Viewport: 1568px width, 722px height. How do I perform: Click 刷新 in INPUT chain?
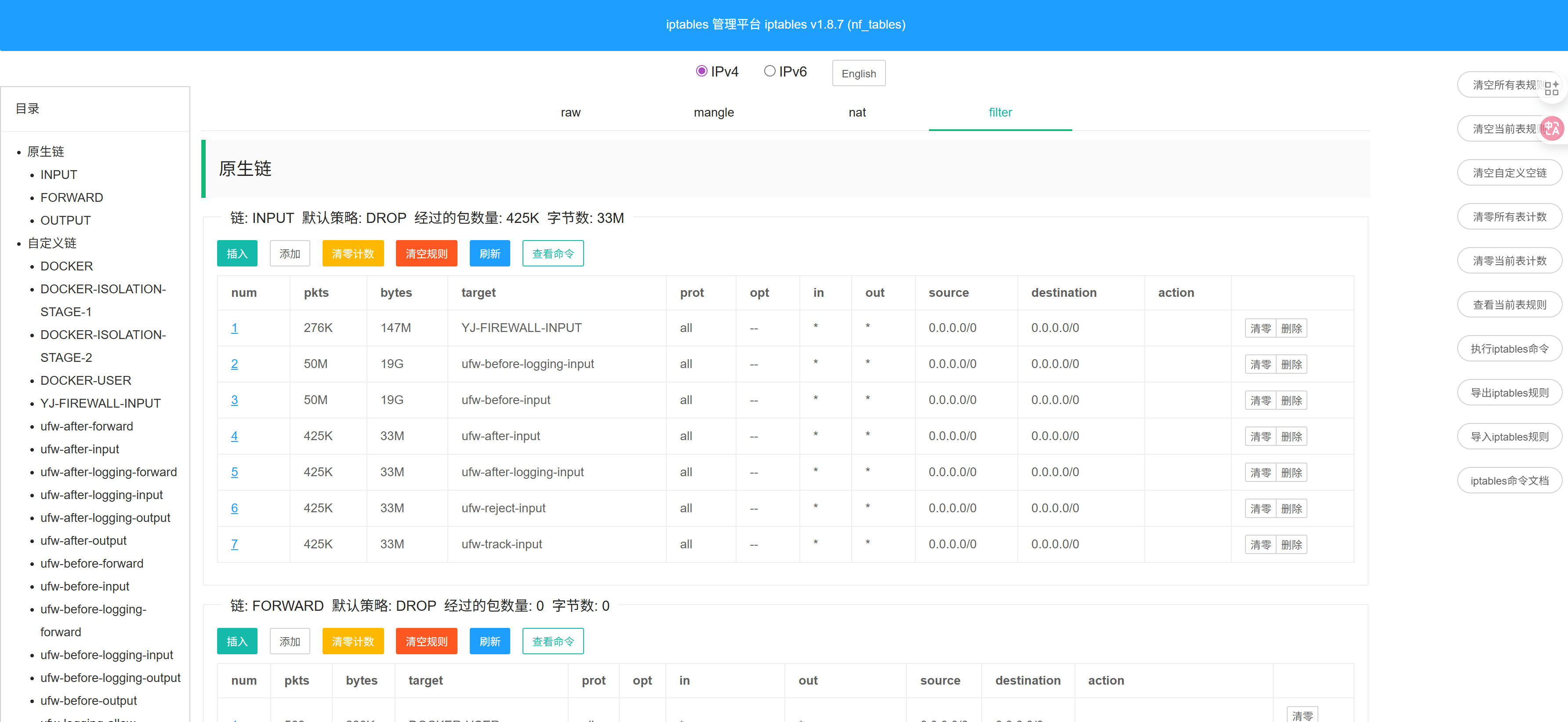point(490,253)
